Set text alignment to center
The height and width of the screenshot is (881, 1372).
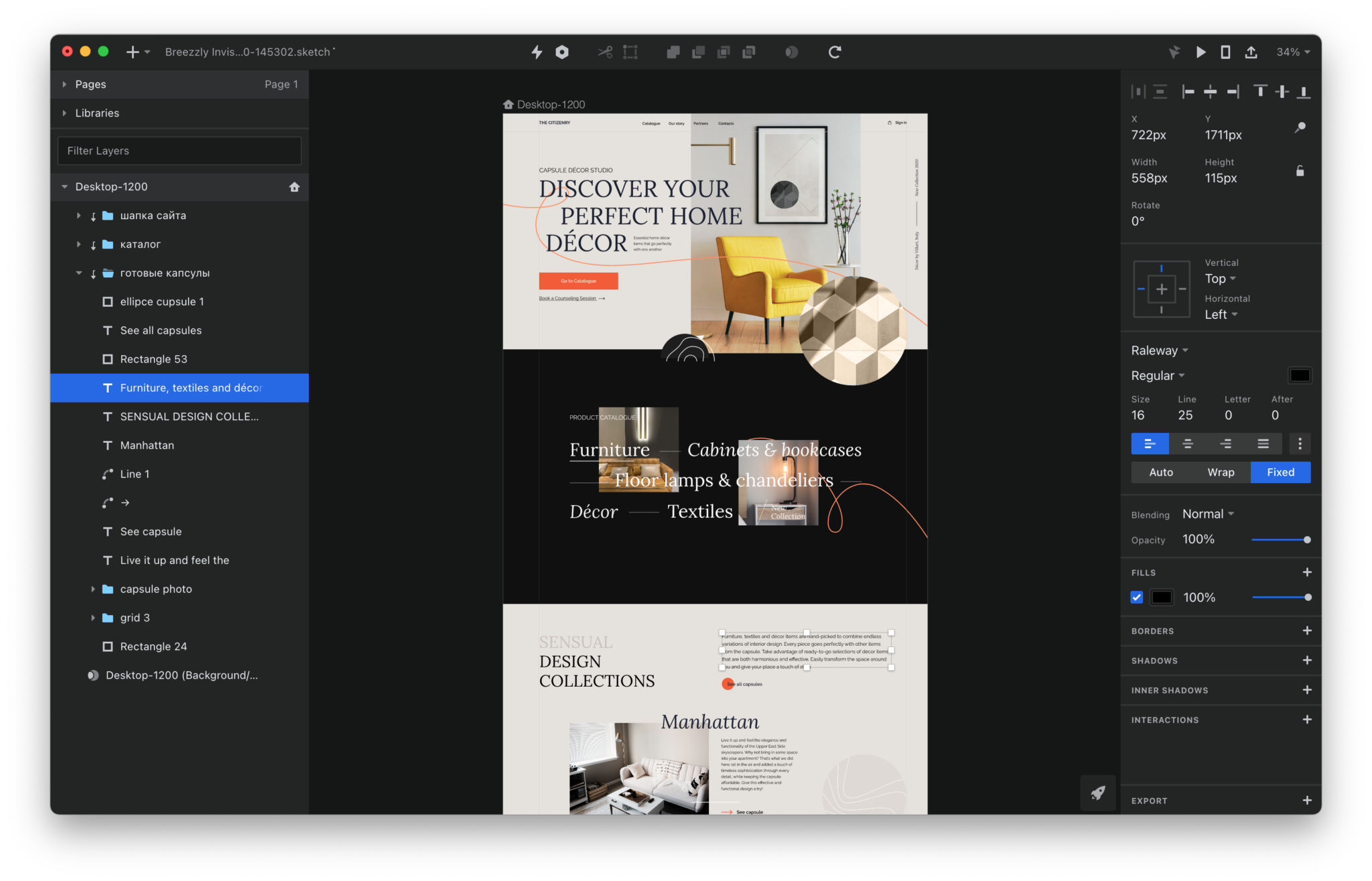(1188, 444)
